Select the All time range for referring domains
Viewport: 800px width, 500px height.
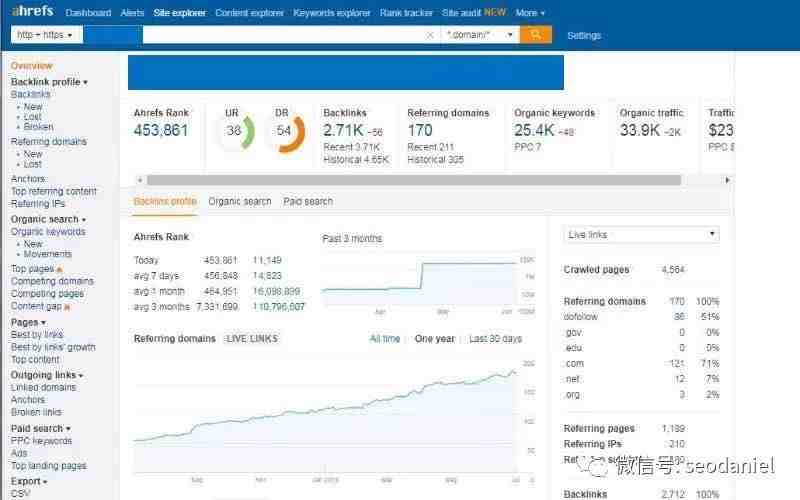point(385,339)
